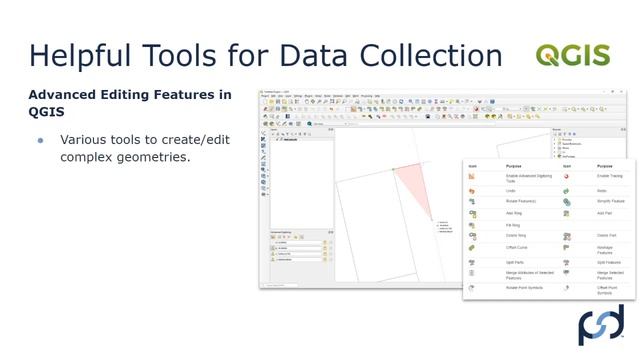Select the Split Features icon in table

566,262
